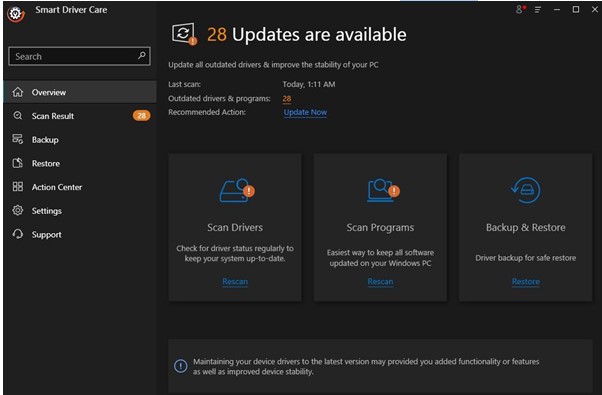Open Action Center from sidebar
Screen dimensions: 602x395
point(80,187)
